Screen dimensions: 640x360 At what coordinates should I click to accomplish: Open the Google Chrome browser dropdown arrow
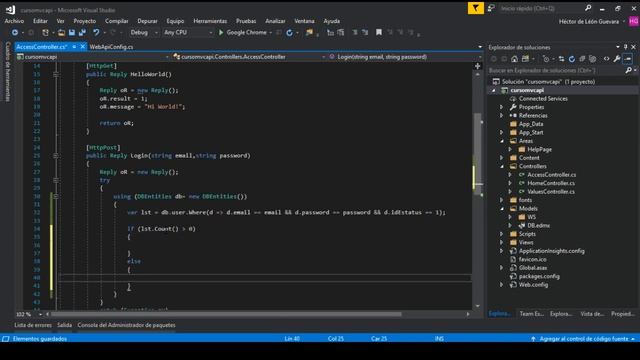271,33
